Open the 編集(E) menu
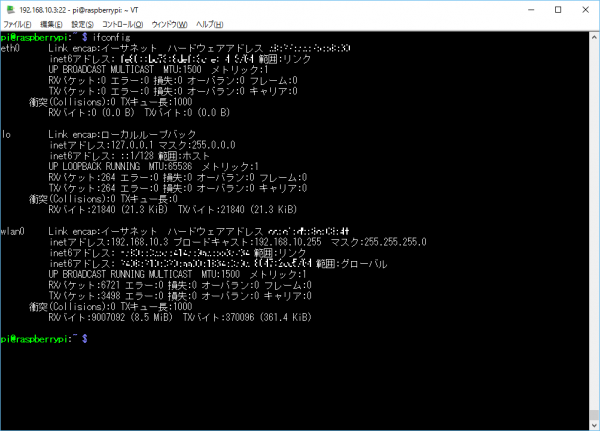The height and width of the screenshot is (431, 600). pos(51,24)
